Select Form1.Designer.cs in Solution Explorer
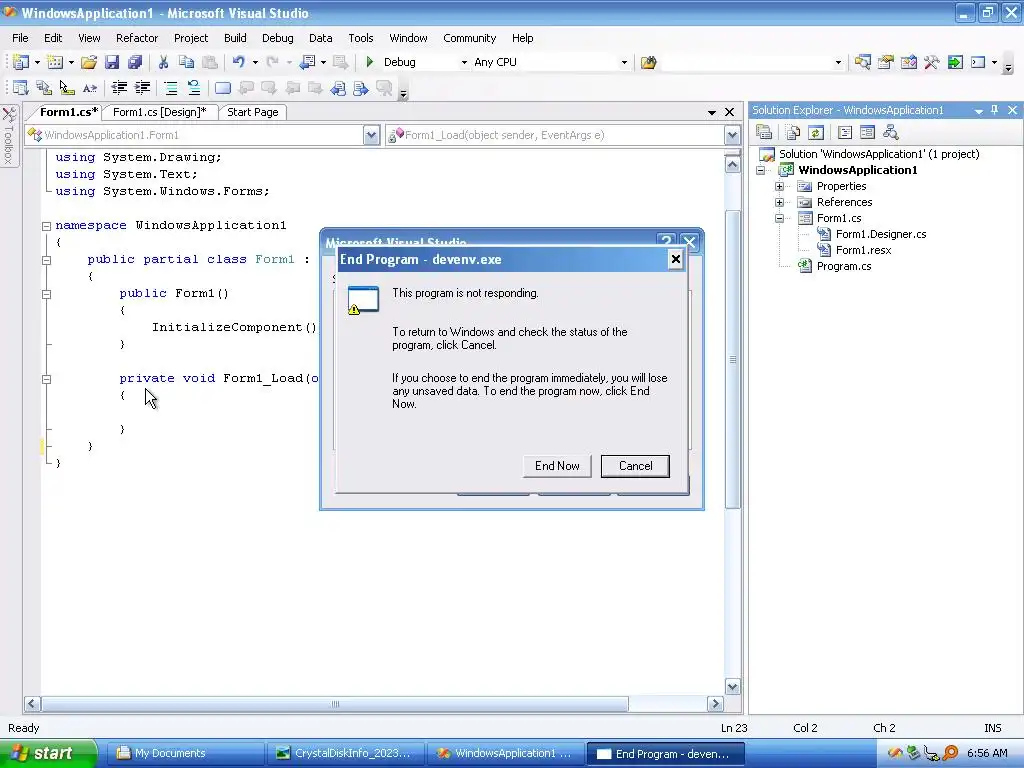 tap(881, 234)
